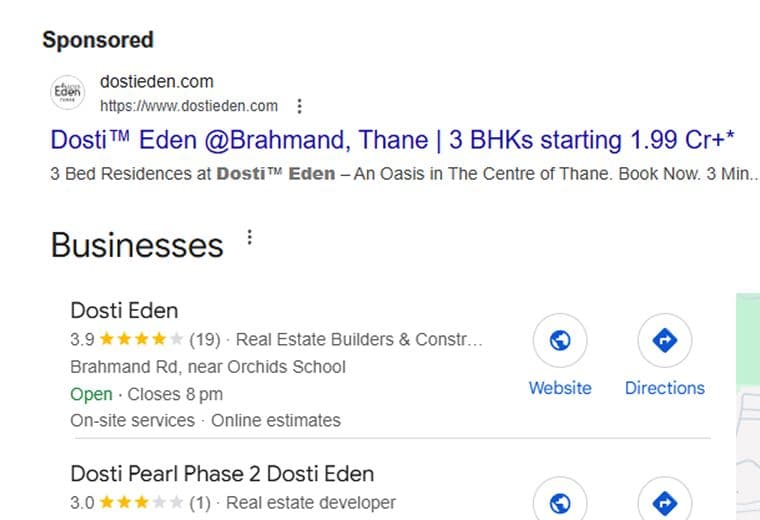Select the Dosti Eden business listing title
Viewport: 760px width, 520px height.
[x=124, y=310]
